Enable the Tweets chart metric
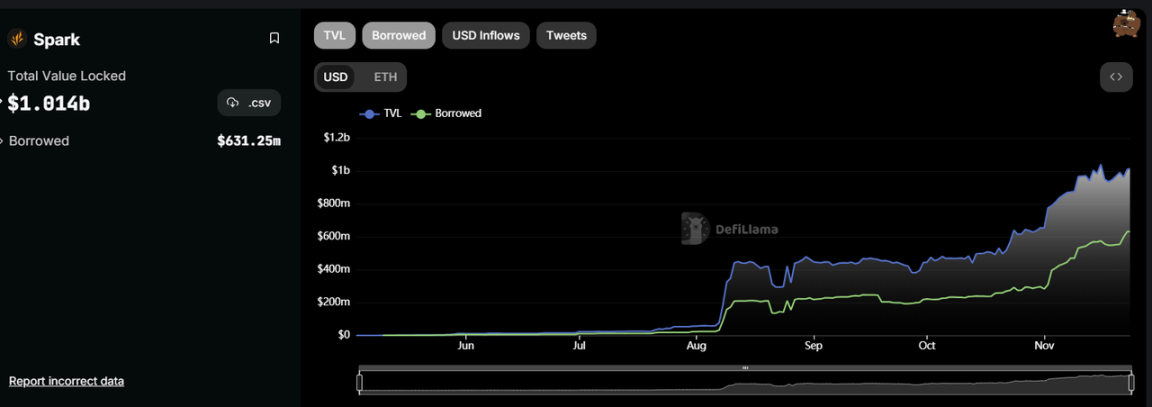Screen dimensions: 1152x407 click(x=566, y=36)
